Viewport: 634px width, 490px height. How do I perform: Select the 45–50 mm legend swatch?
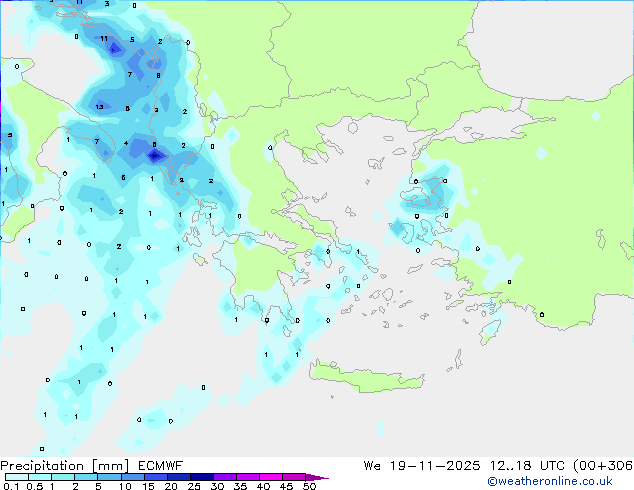click(x=294, y=477)
